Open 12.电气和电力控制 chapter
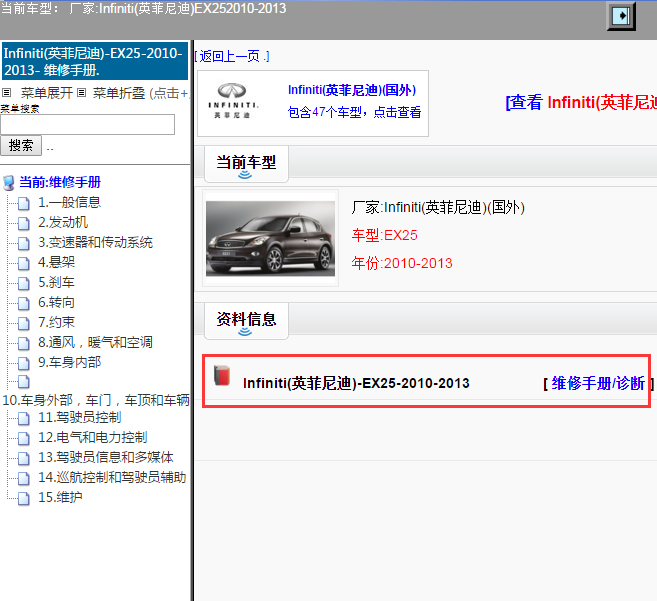This screenshot has width=657, height=601. (93, 438)
